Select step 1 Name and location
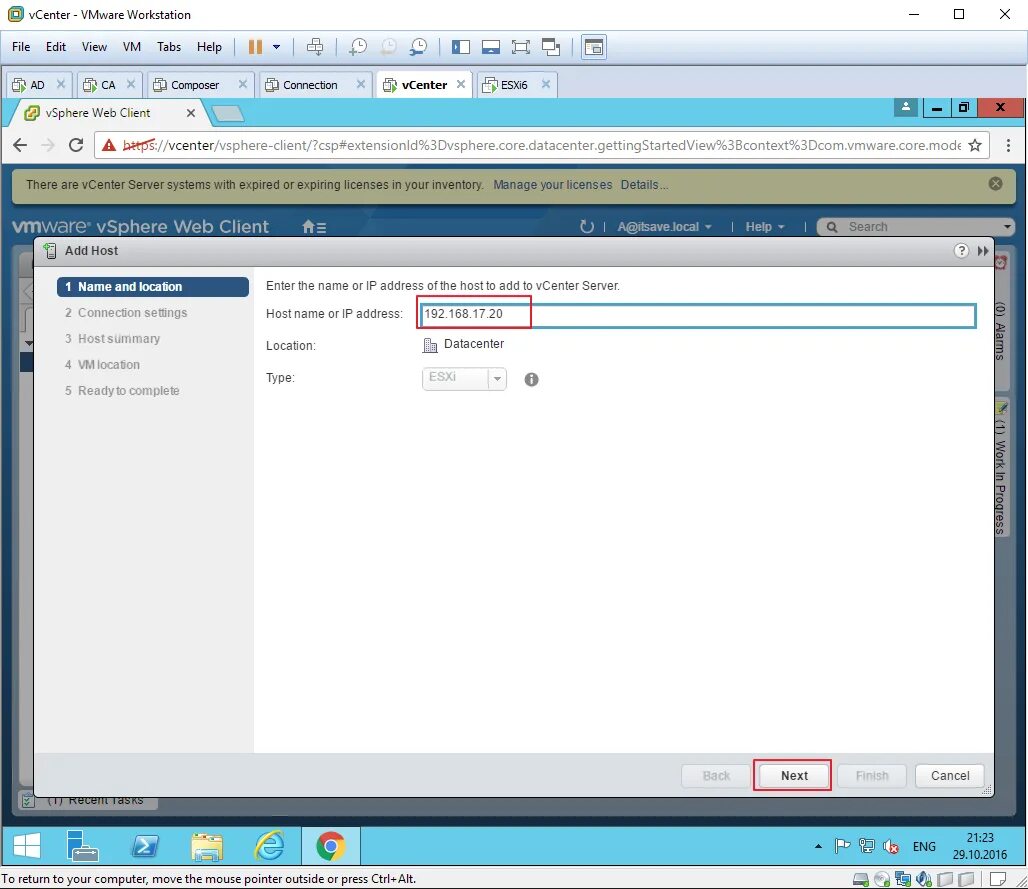 pyautogui.click(x=153, y=286)
